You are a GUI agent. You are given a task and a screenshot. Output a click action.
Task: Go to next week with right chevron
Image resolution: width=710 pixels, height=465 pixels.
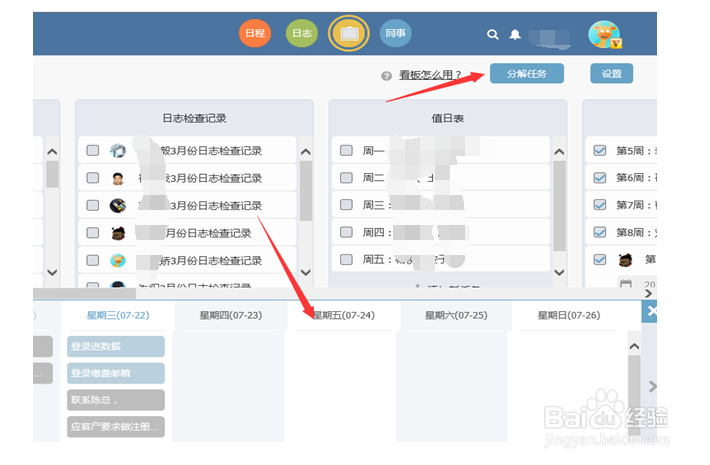(652, 386)
